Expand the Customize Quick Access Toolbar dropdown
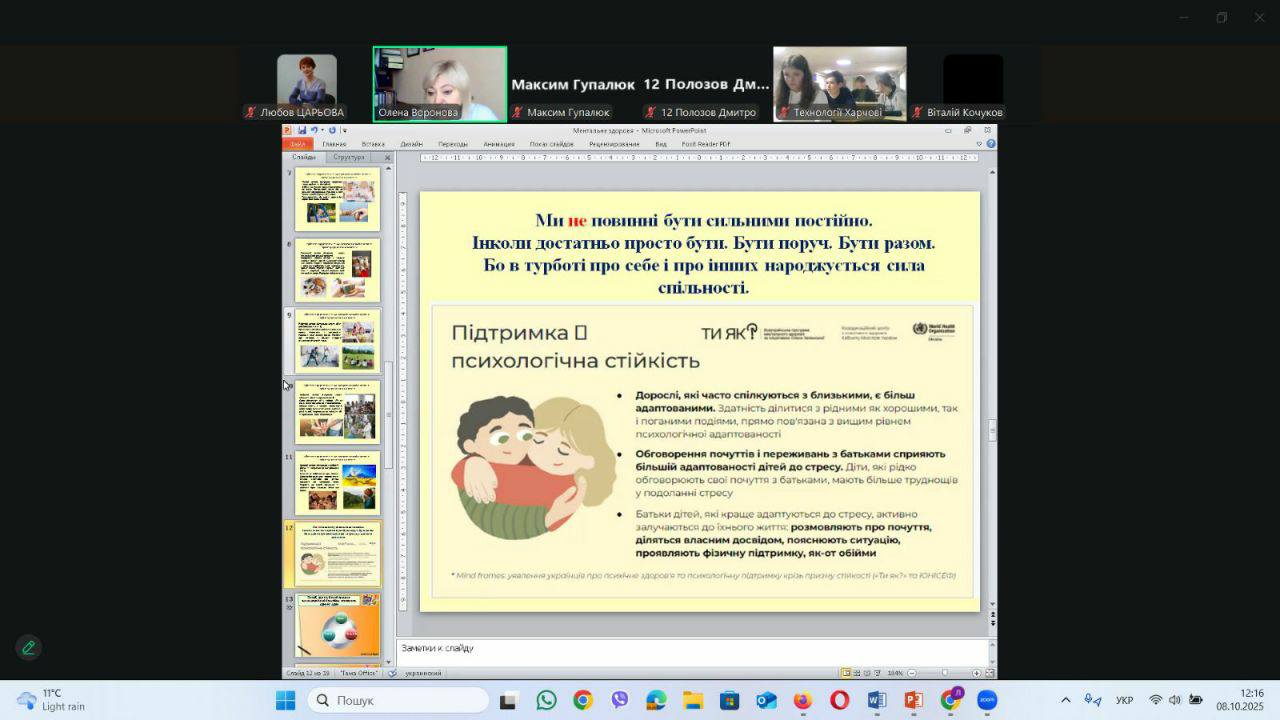Image resolution: width=1280 pixels, height=720 pixels. click(344, 130)
